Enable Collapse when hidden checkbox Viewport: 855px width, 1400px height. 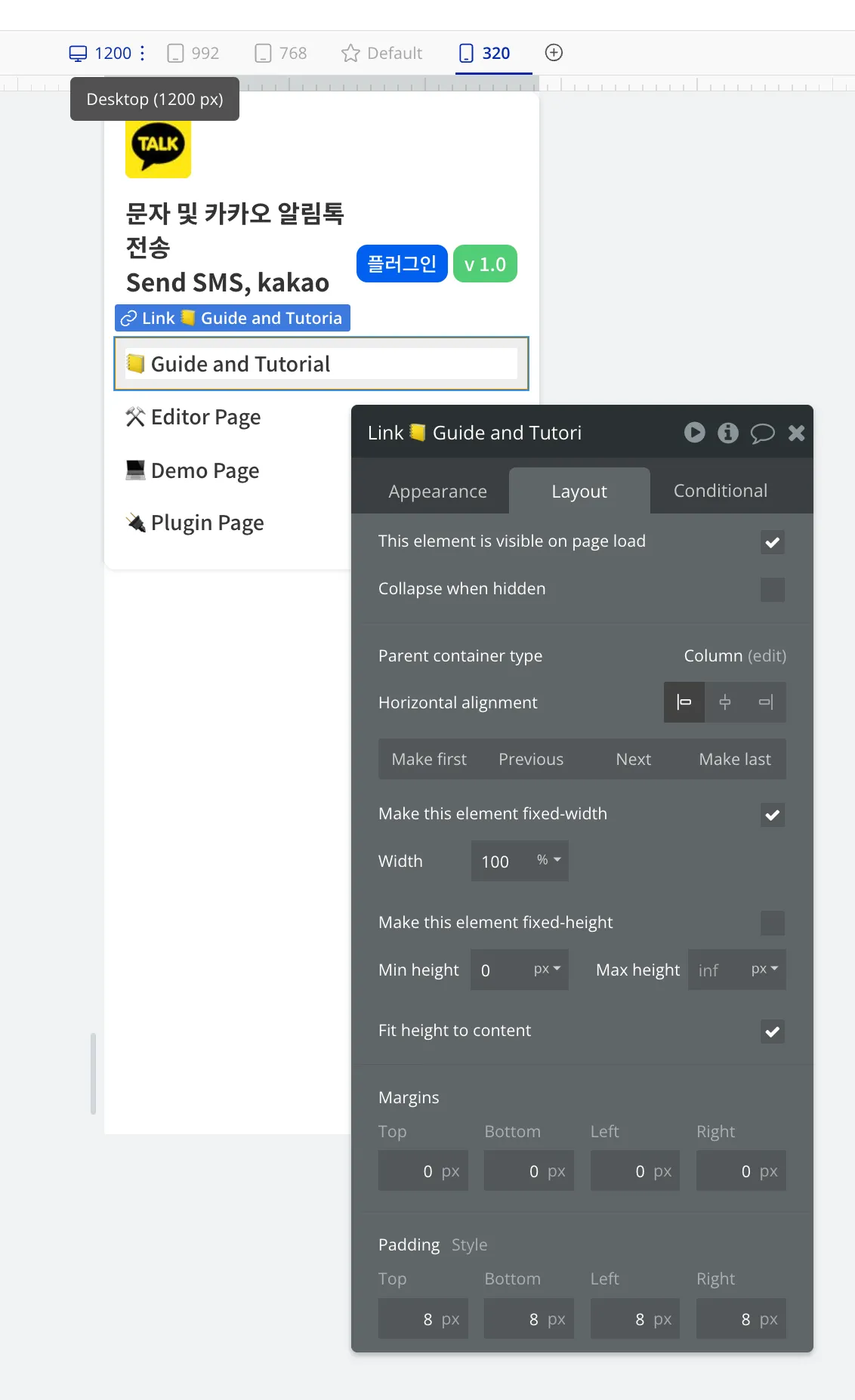tap(772, 590)
